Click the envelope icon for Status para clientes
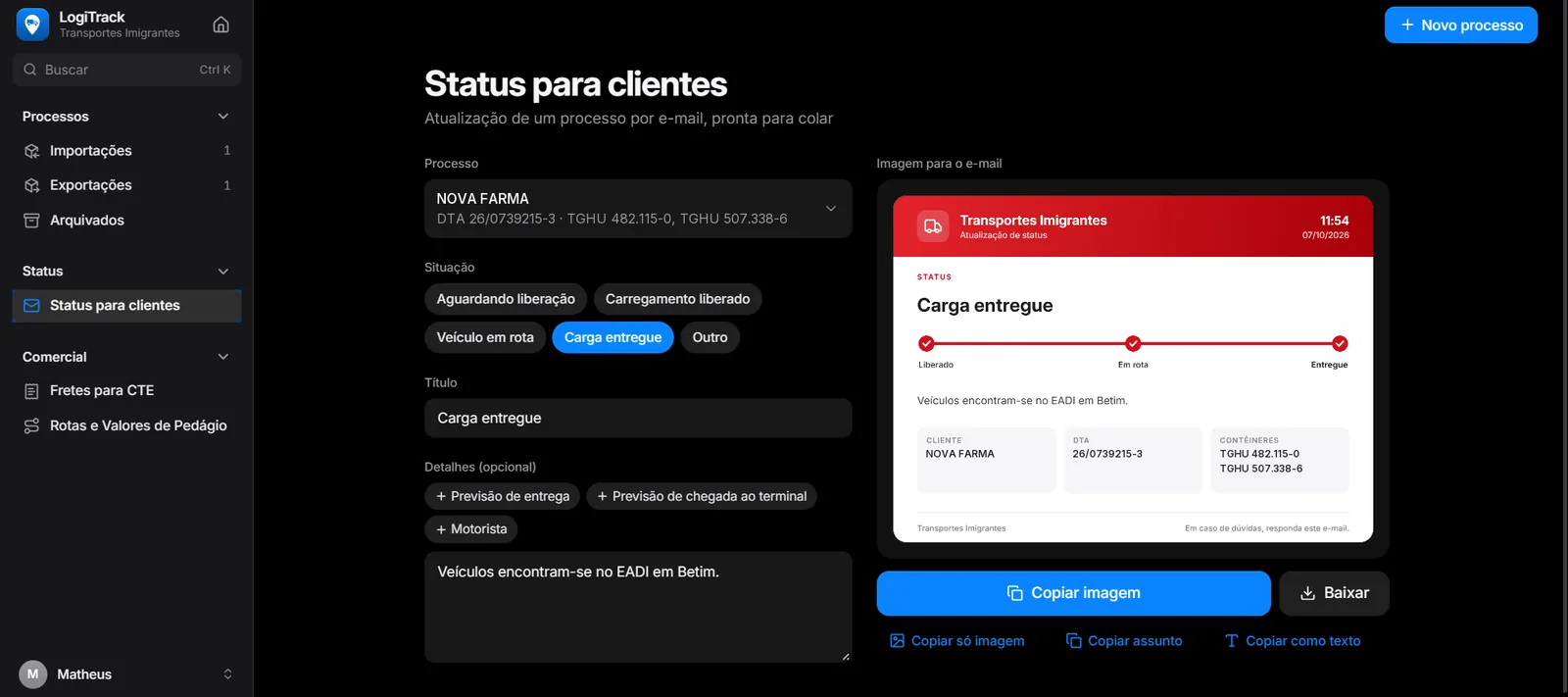Viewport: 1568px width, 697px height. (x=31, y=306)
